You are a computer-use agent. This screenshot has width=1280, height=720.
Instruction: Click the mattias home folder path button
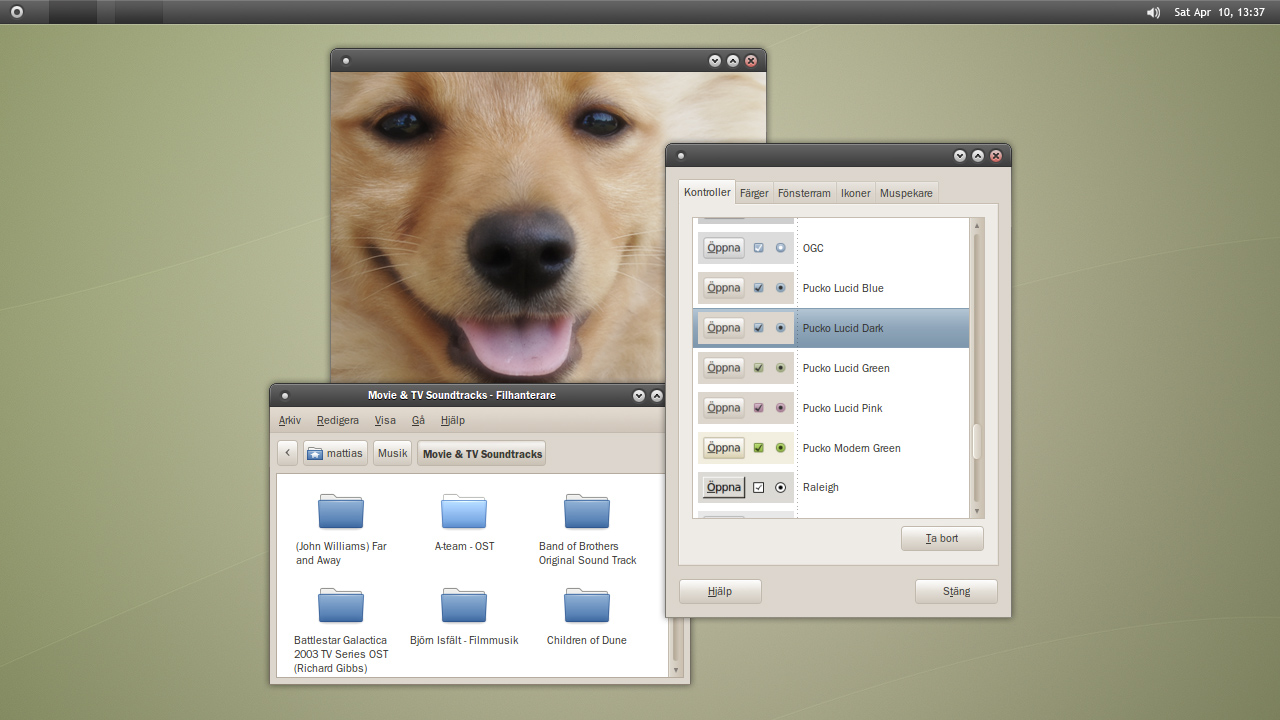[x=336, y=453]
